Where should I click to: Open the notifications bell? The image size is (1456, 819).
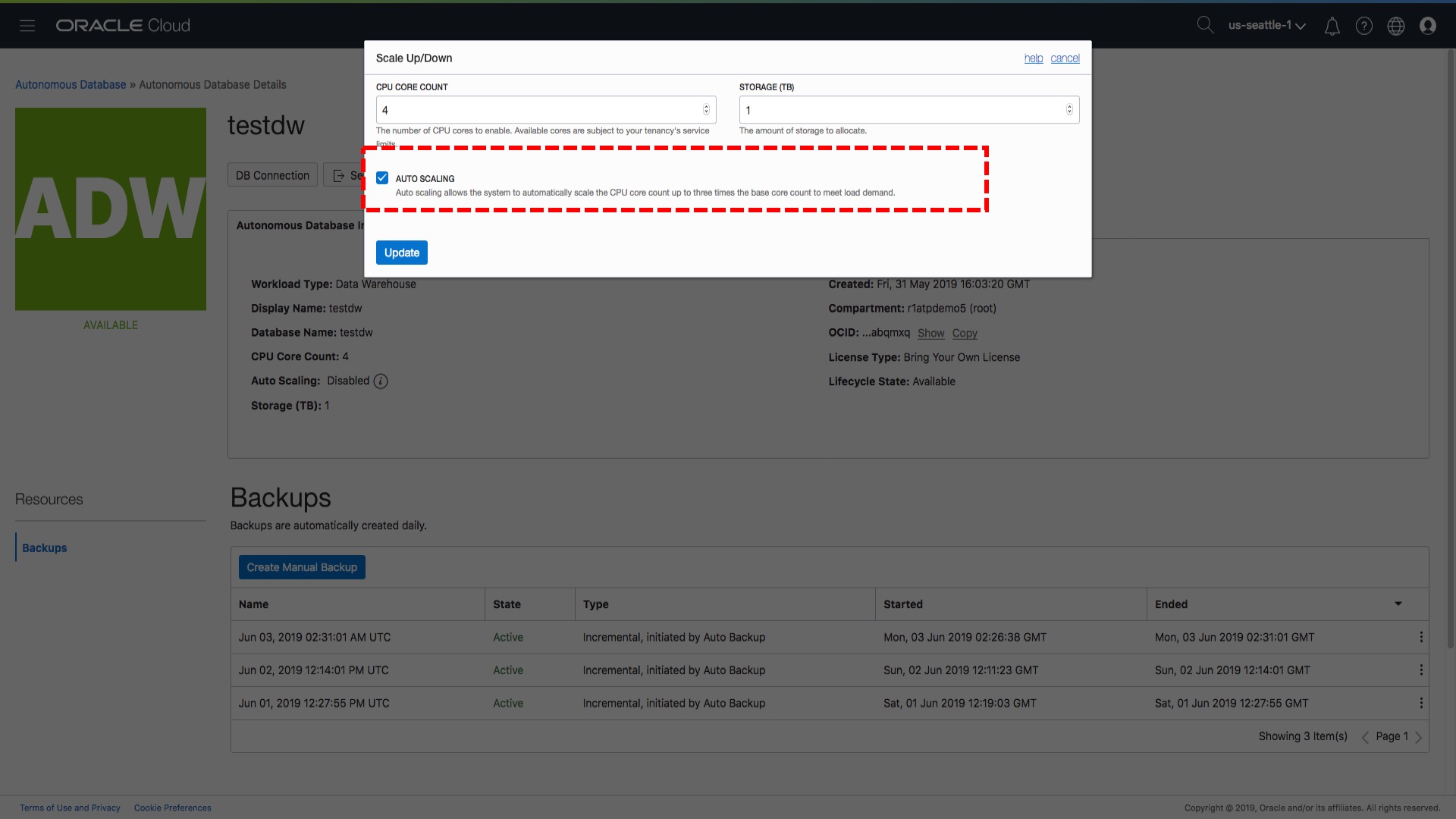[1332, 27]
